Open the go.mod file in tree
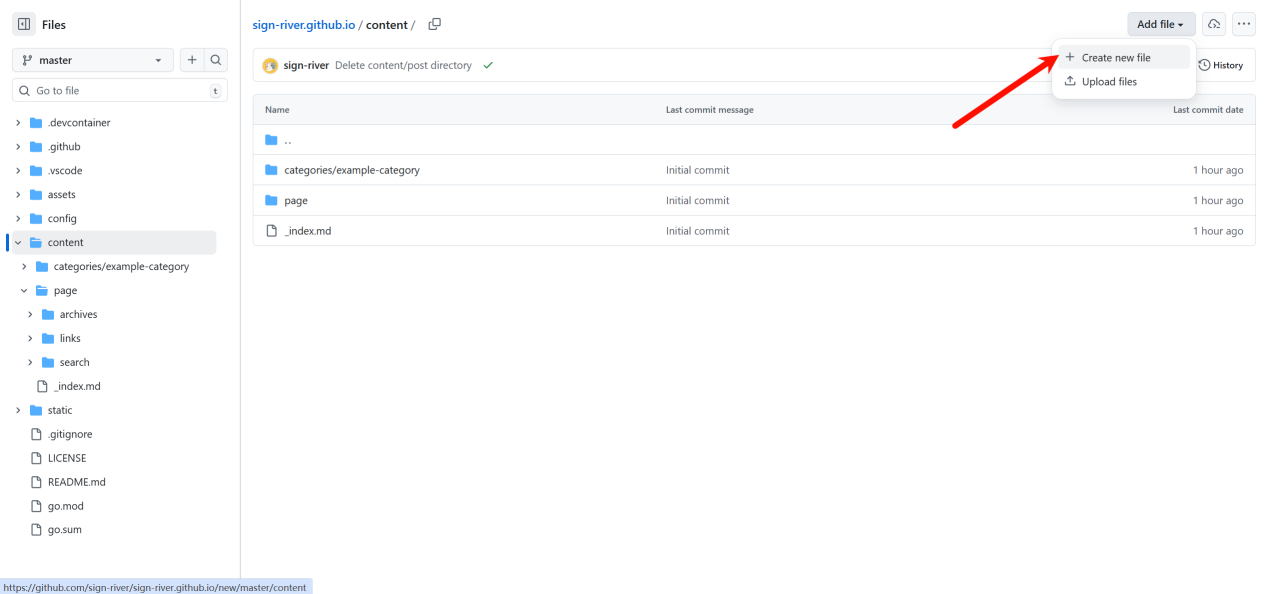This screenshot has width=1268, height=594. [x=66, y=507]
